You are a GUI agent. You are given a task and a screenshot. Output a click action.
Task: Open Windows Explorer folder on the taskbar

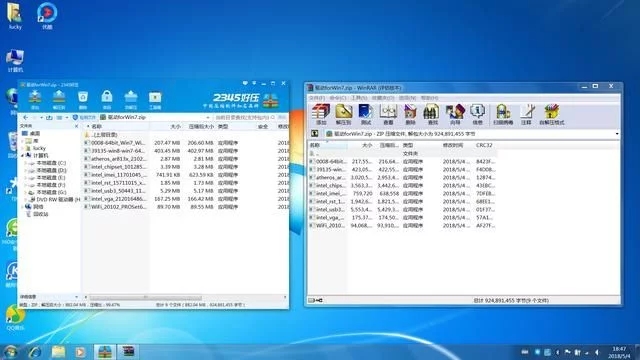pos(58,352)
